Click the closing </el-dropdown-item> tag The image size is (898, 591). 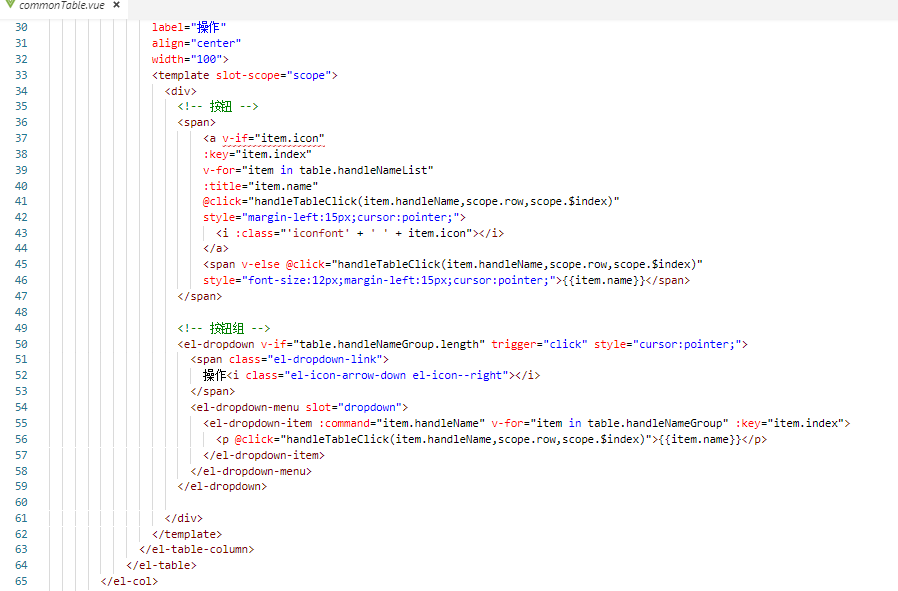click(x=264, y=455)
